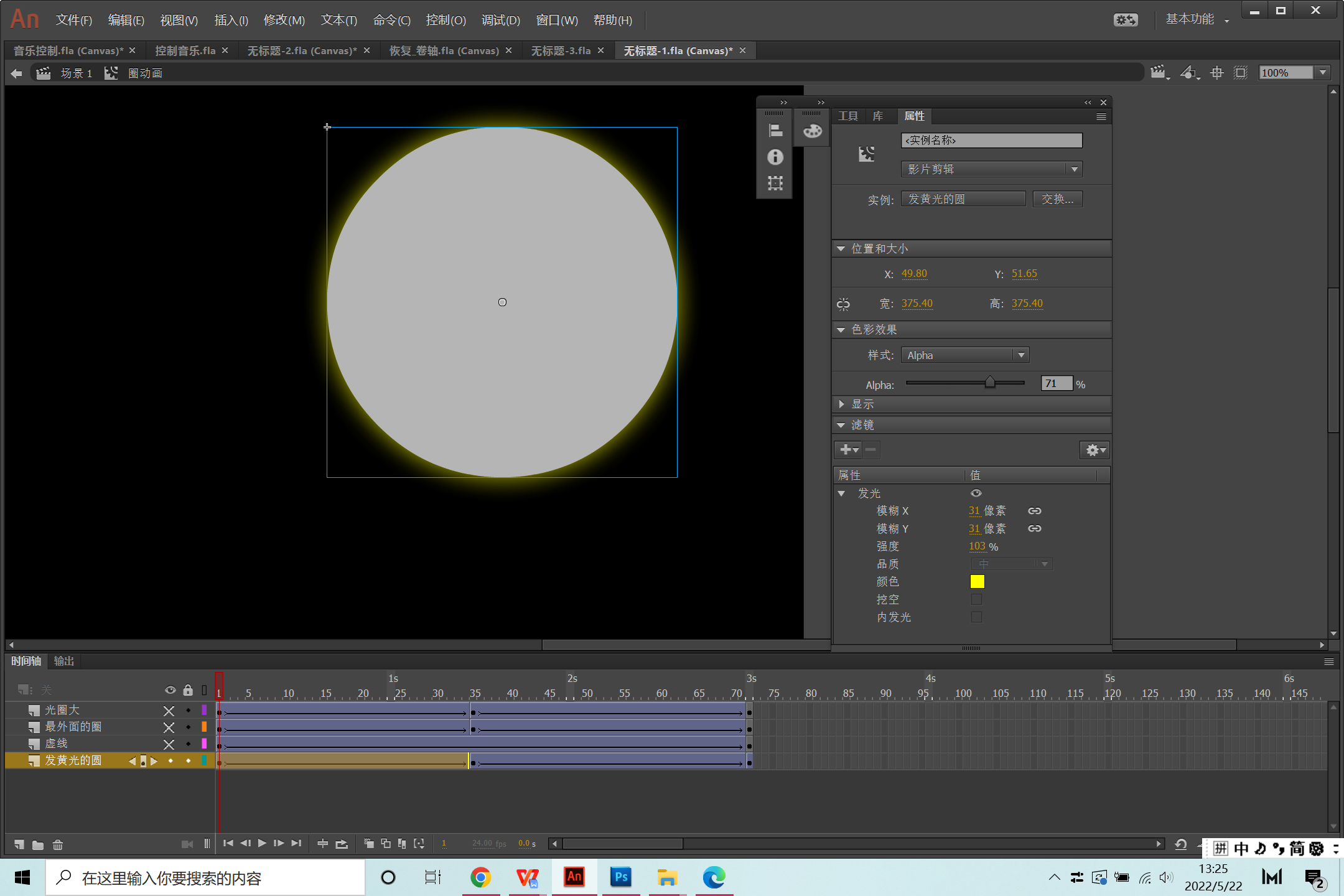Viewport: 1344px width, 896px height.
Task: Toggle the glow filter eye icon
Action: [x=976, y=493]
